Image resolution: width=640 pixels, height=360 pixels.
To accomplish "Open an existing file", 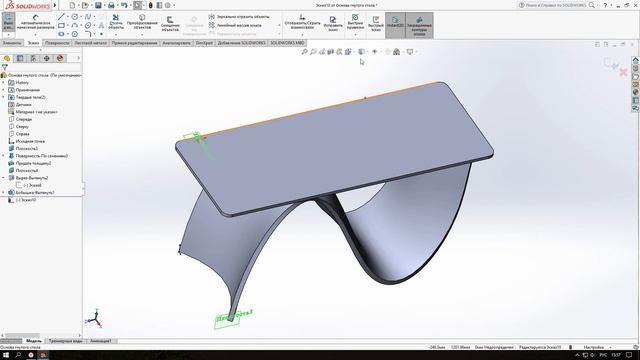I will click(x=84, y=5).
